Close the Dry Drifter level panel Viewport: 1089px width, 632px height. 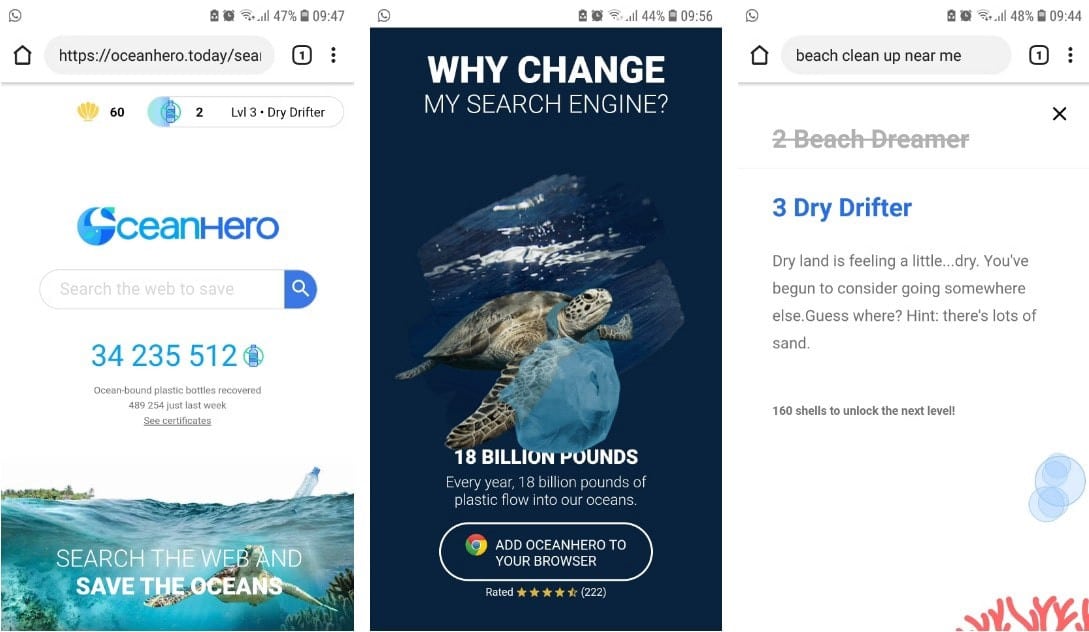click(1059, 113)
